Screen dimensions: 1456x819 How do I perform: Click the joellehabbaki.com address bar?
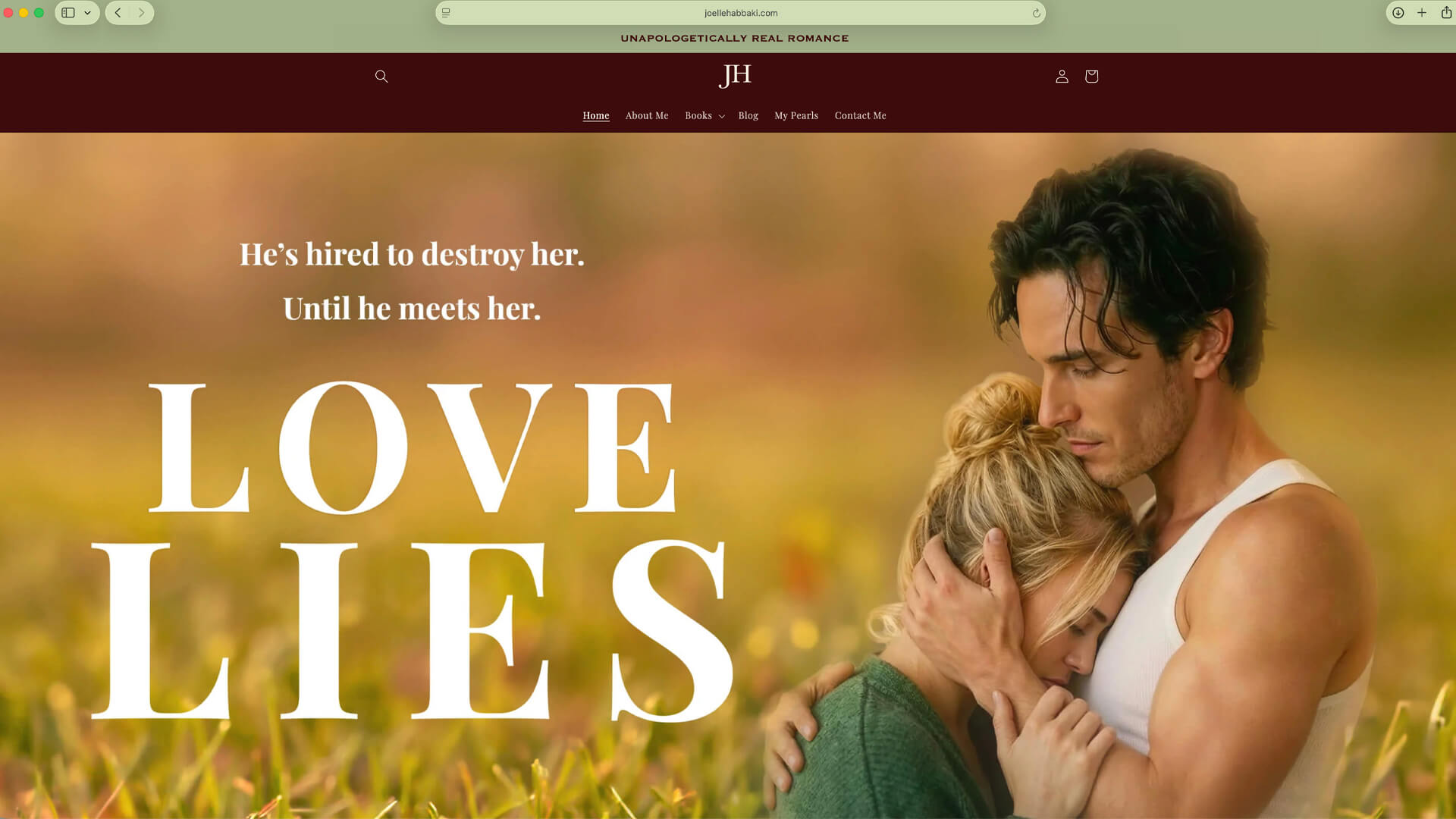click(740, 13)
